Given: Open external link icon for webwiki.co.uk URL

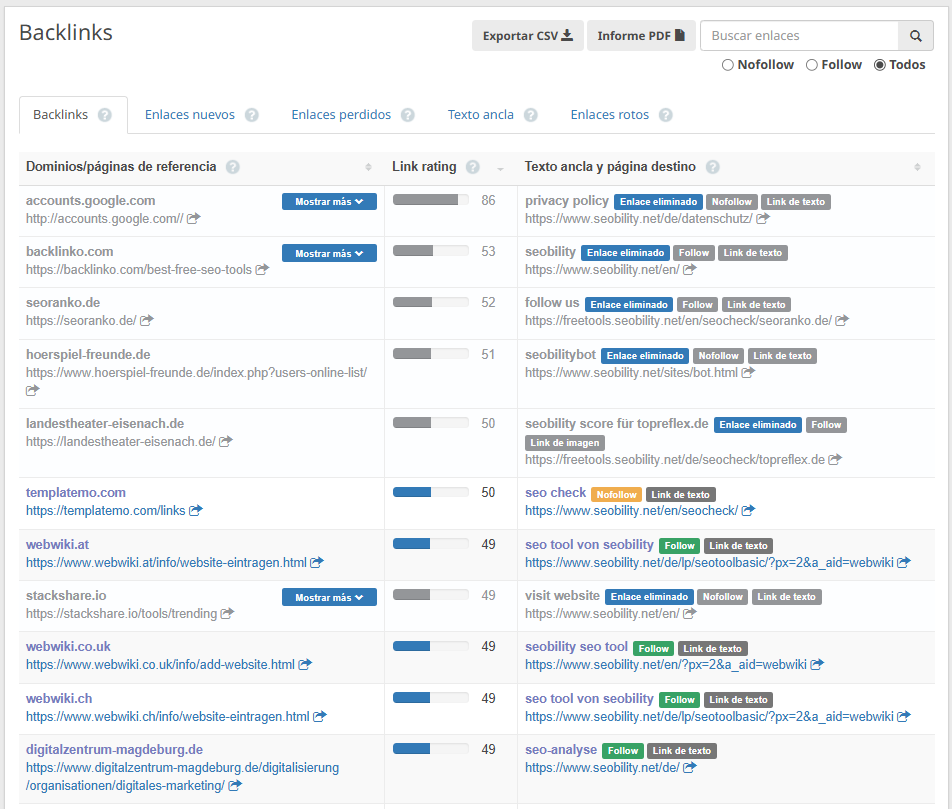Looking at the screenshot, I should coord(305,664).
